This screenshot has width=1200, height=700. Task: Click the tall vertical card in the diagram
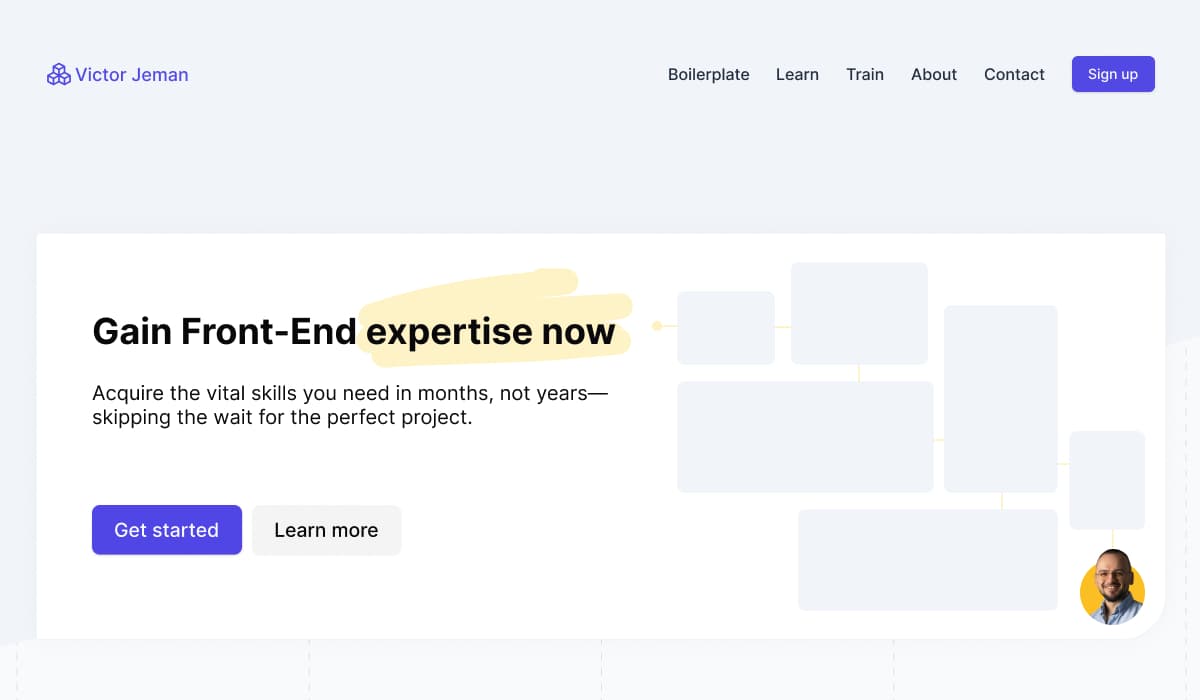1000,398
